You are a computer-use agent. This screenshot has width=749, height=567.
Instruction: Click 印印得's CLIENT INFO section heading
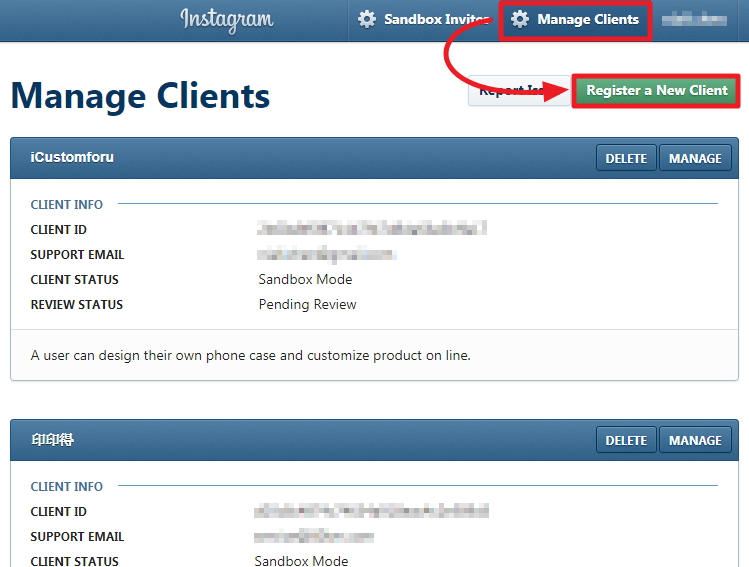66,486
